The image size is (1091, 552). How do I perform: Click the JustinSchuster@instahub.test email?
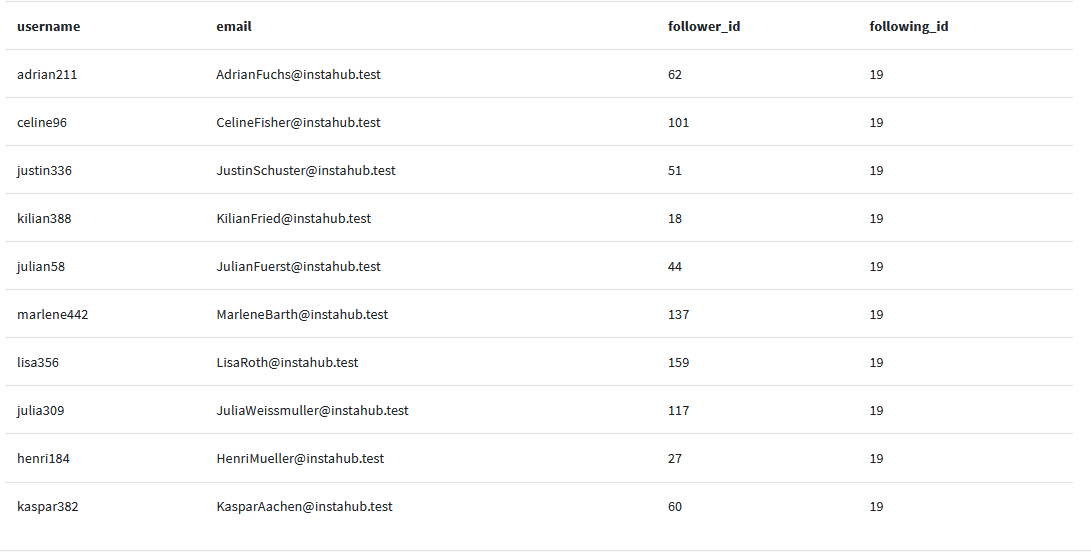[305, 171]
